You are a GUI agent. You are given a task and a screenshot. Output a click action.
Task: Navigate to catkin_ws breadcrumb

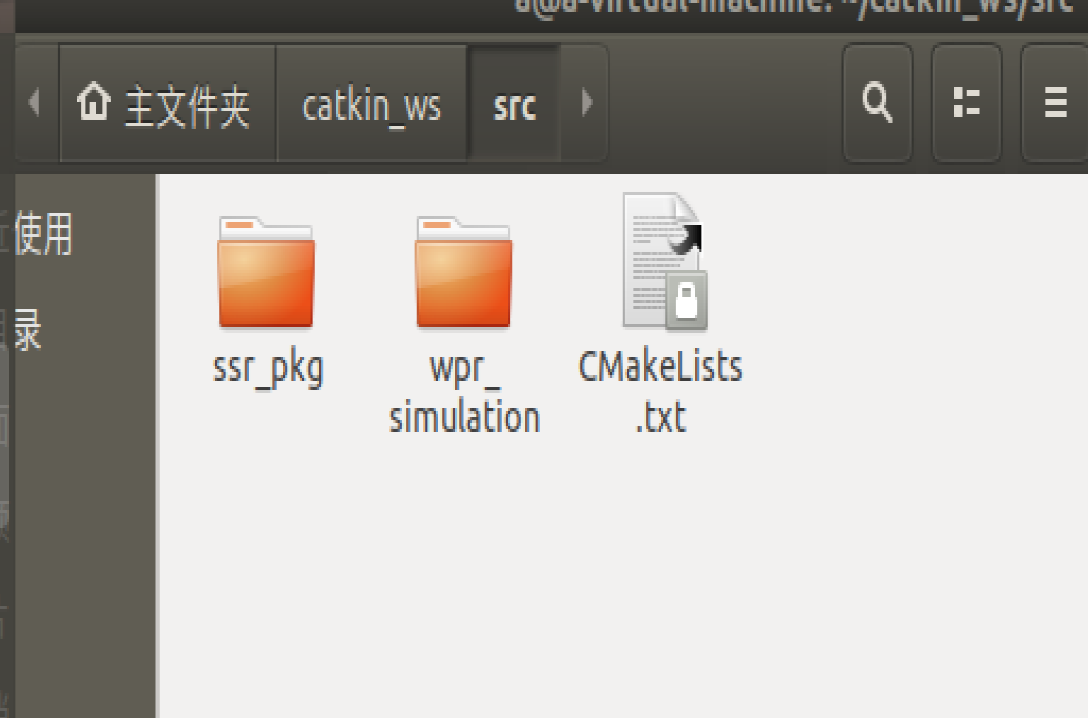pos(371,103)
